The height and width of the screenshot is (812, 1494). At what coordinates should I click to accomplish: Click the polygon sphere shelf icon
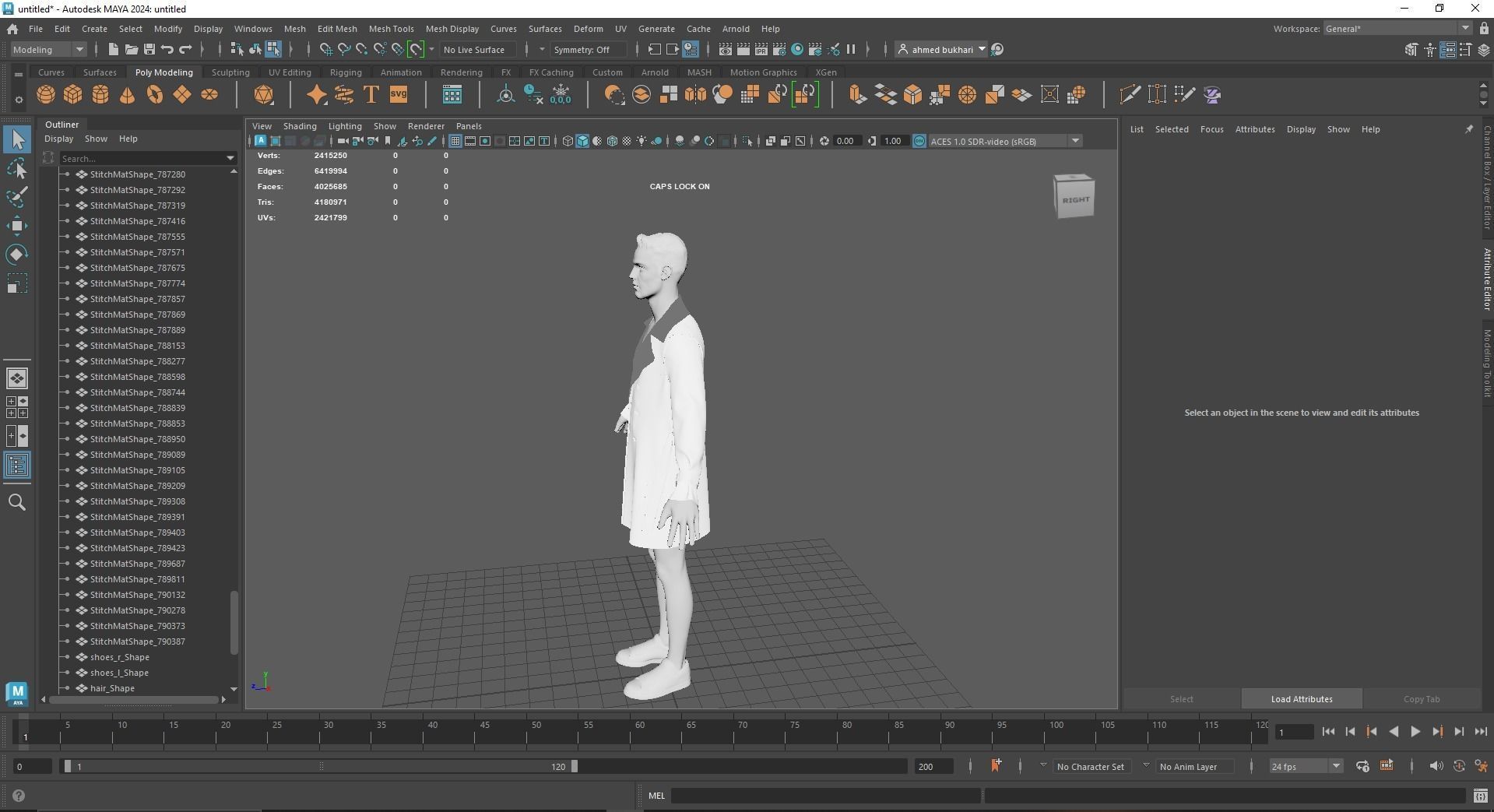point(46,95)
